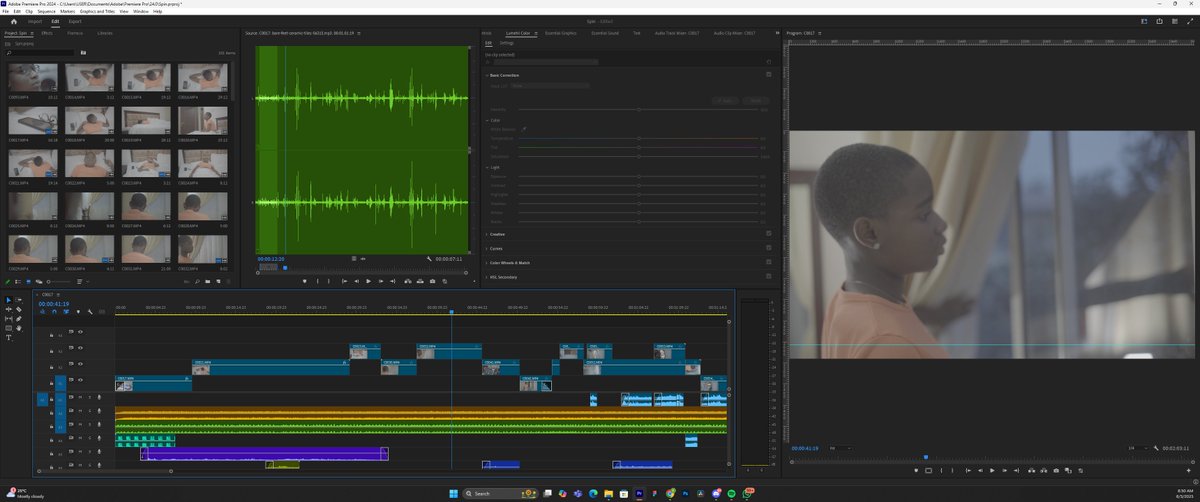Expand HSL Secondary section
Image resolution: width=1200 pixels, height=502 pixels.
coord(486,276)
